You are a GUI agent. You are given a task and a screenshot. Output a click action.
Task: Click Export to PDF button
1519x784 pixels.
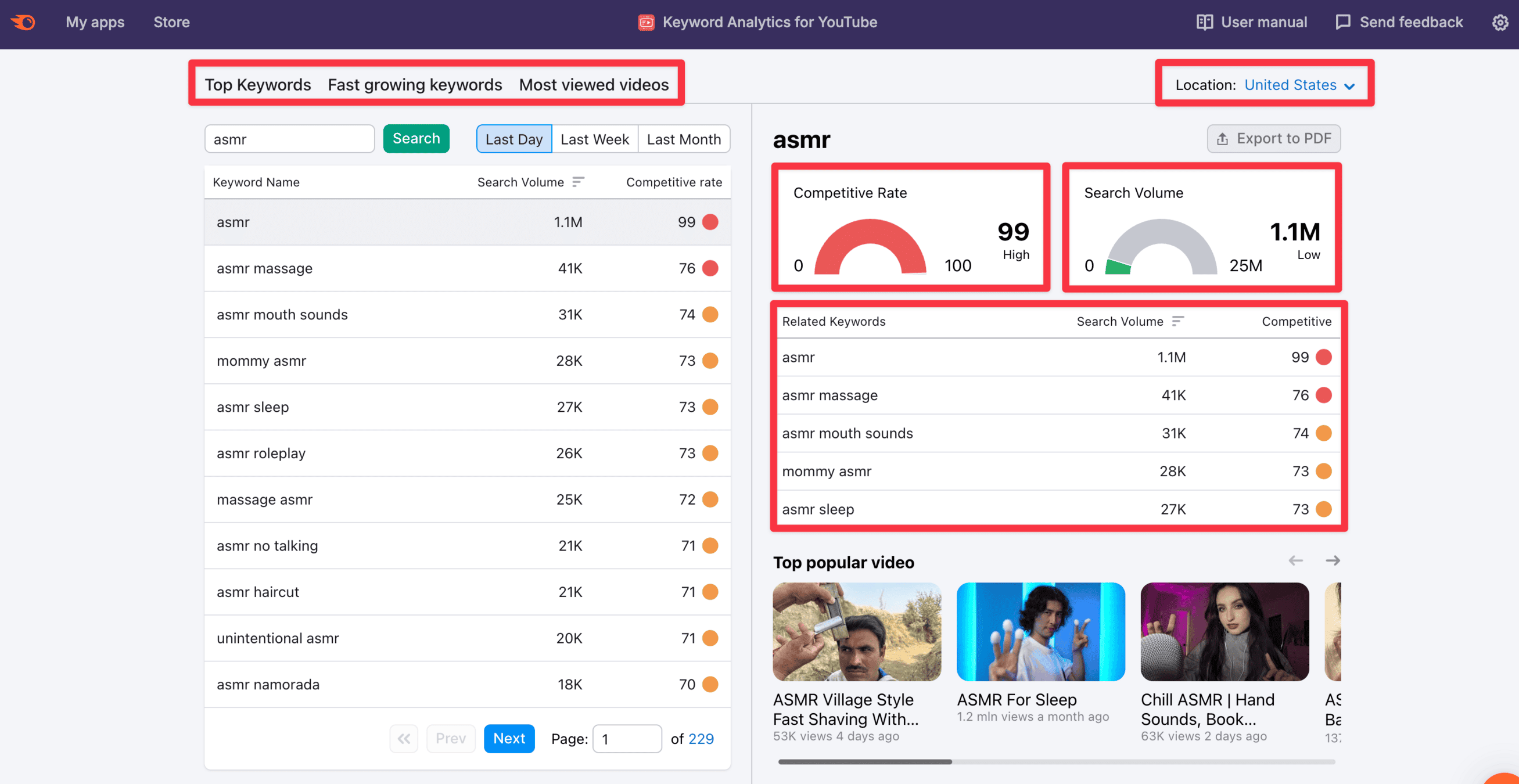coord(1273,139)
